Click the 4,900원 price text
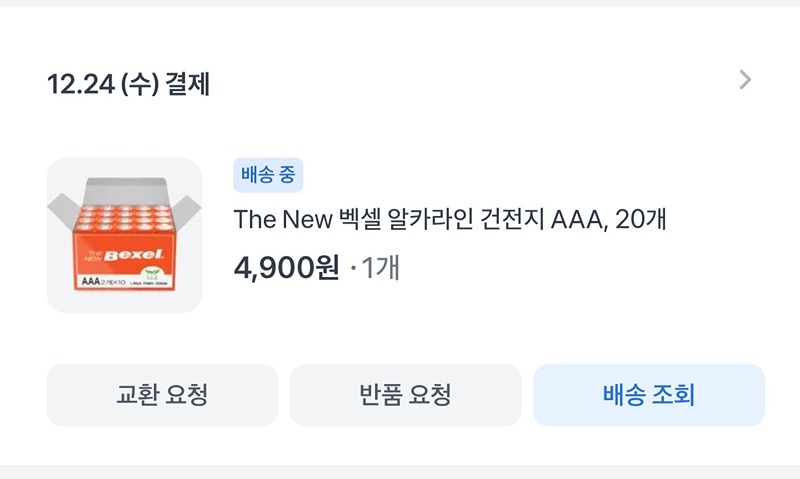This screenshot has width=800, height=479. 286,268
